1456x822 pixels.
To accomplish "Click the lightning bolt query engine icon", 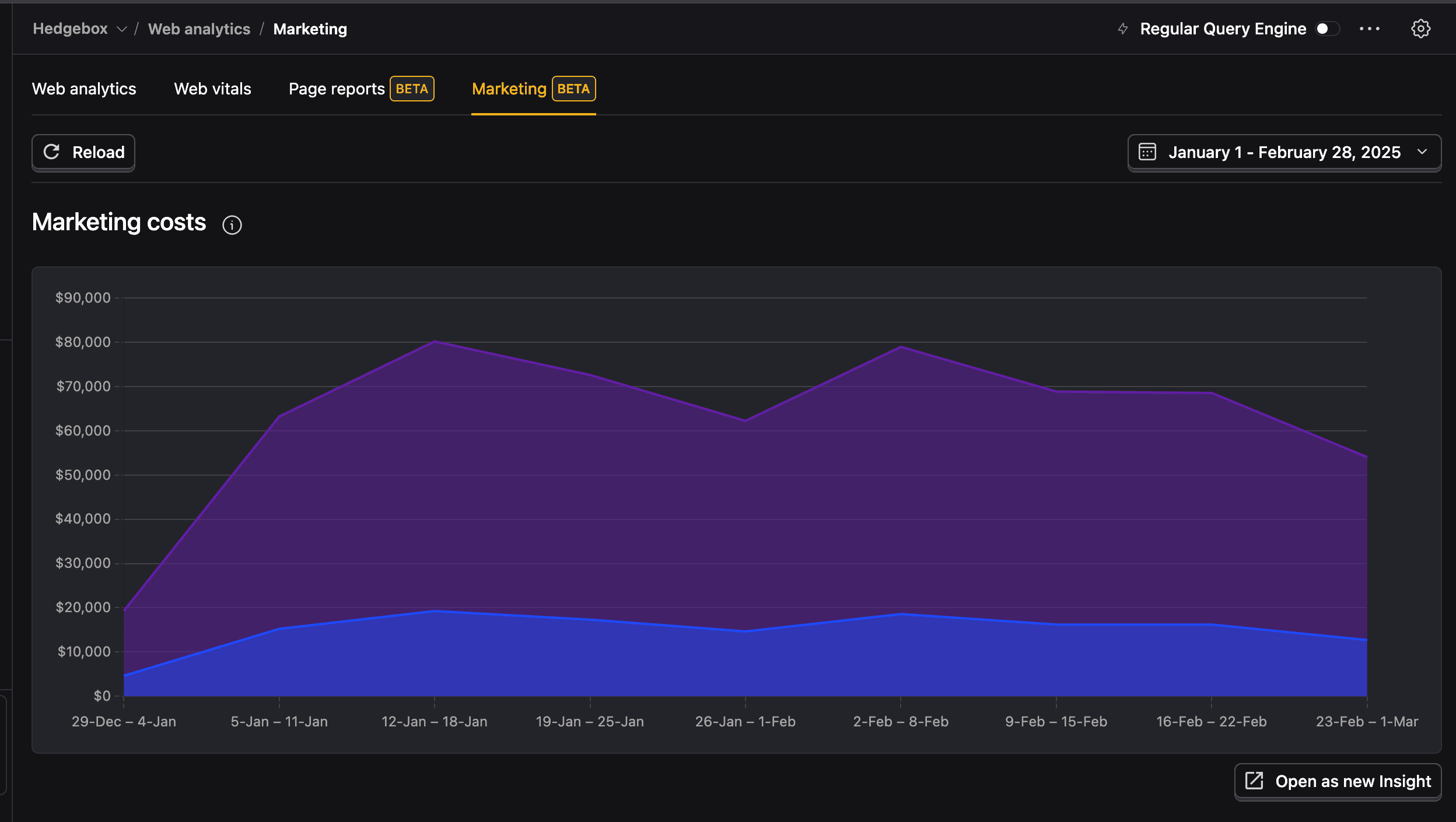I will click(1122, 29).
